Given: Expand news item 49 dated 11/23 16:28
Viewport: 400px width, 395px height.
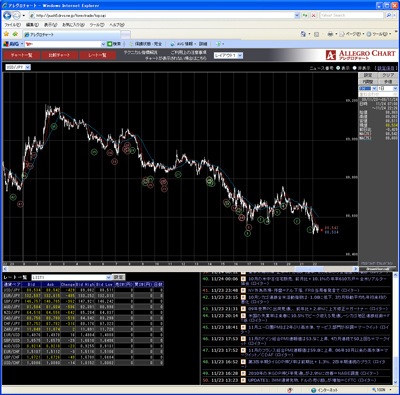Looking at the screenshot, I should point(243,373).
